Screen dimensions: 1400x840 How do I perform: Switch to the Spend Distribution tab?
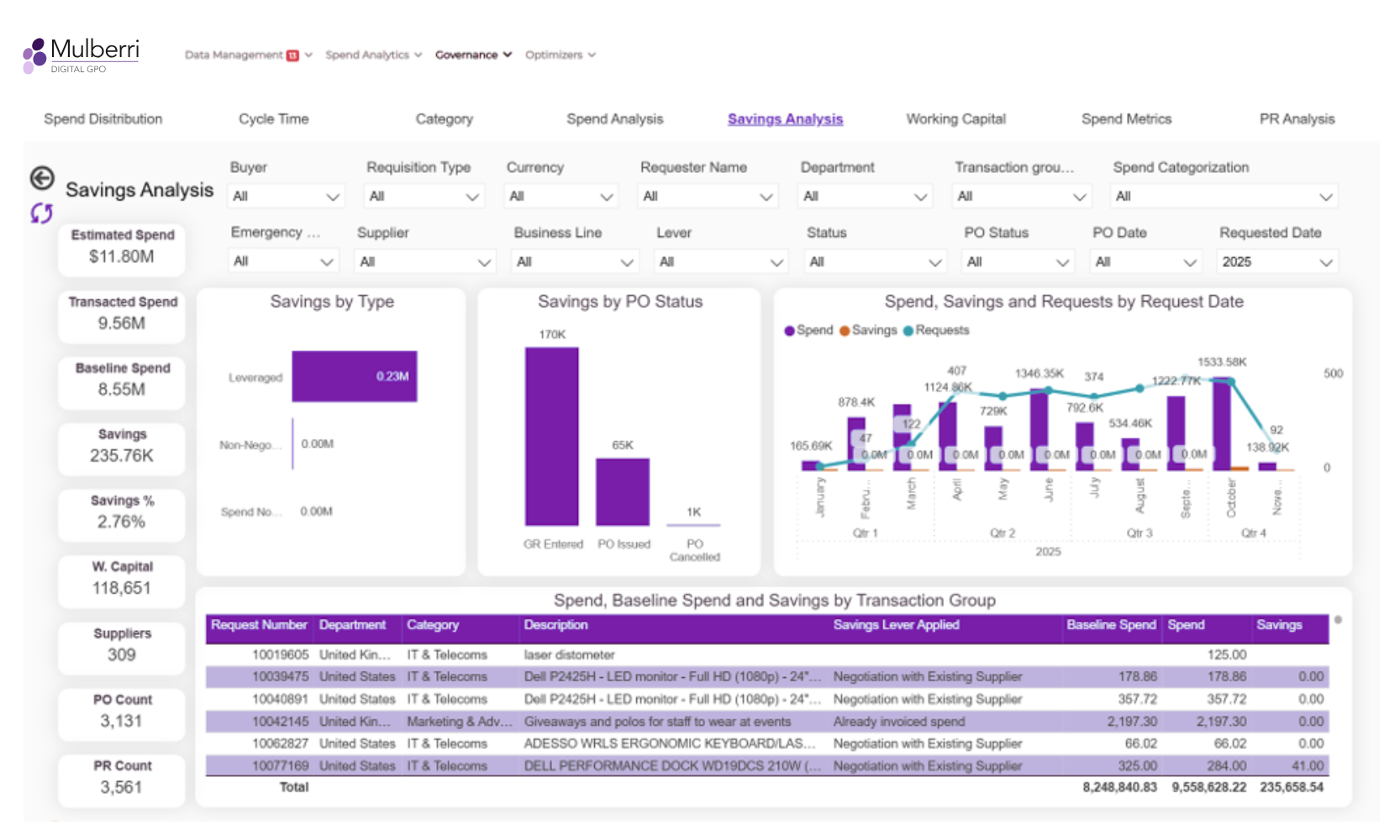[x=102, y=118]
